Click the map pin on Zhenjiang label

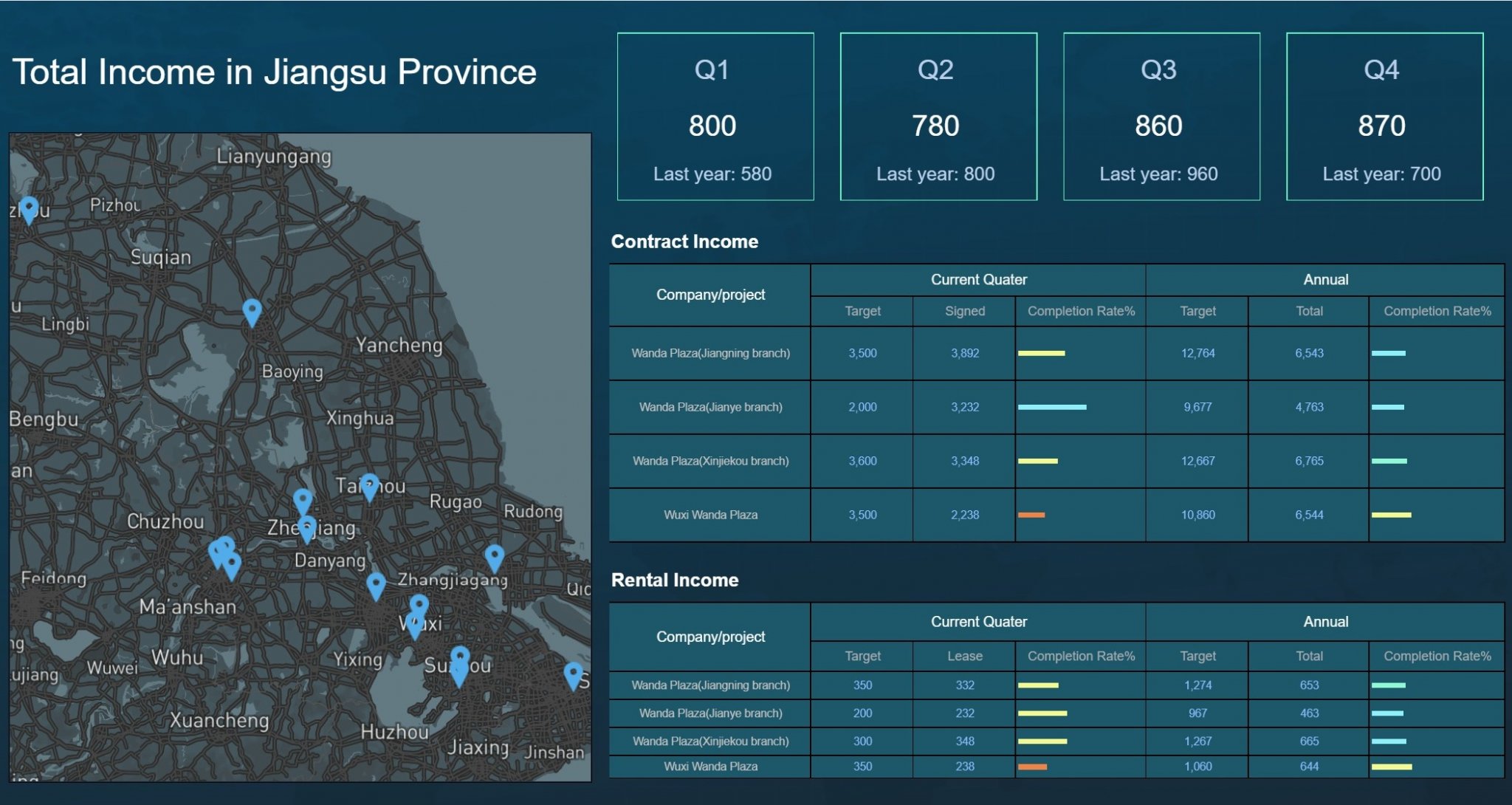click(307, 527)
